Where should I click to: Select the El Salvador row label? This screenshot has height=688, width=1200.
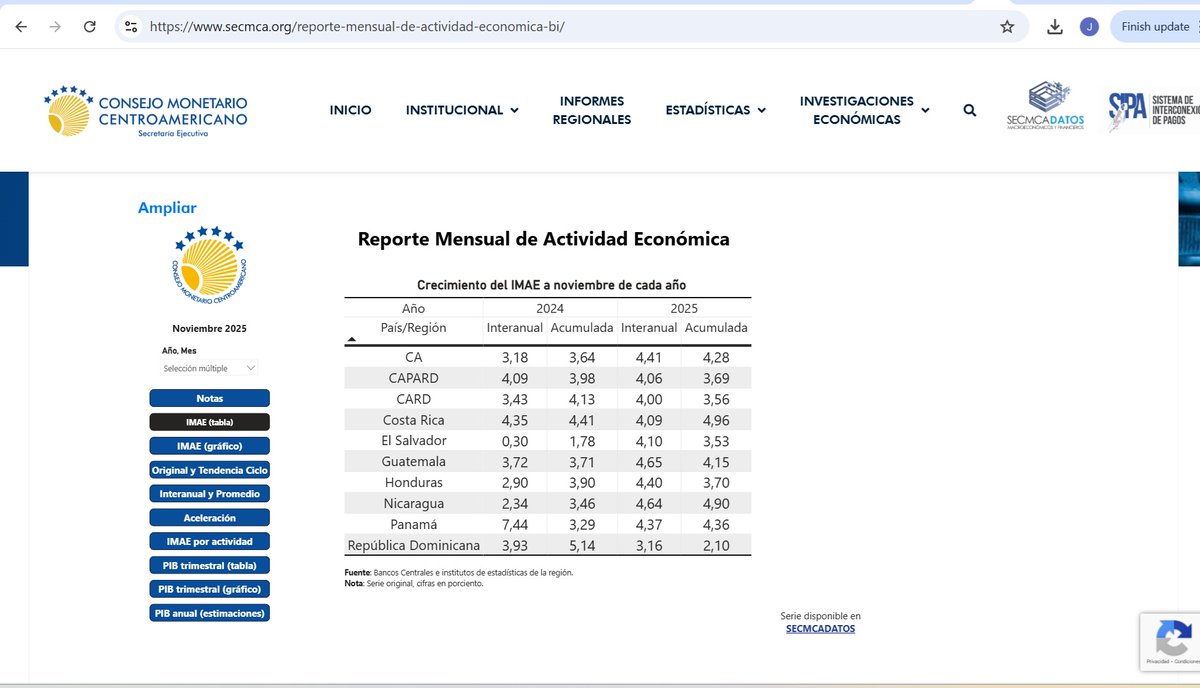point(413,441)
